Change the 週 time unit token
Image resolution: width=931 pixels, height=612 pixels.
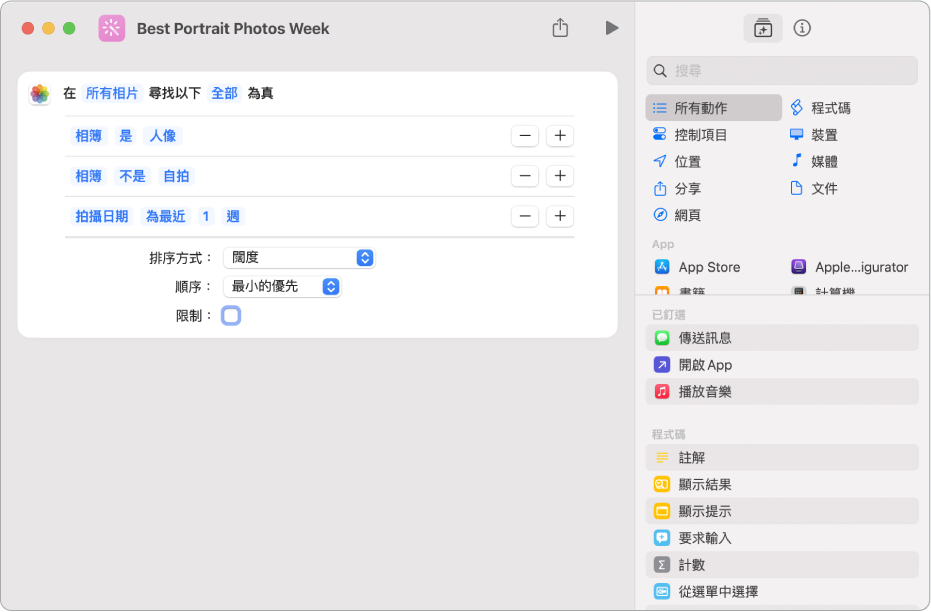pyautogui.click(x=233, y=216)
